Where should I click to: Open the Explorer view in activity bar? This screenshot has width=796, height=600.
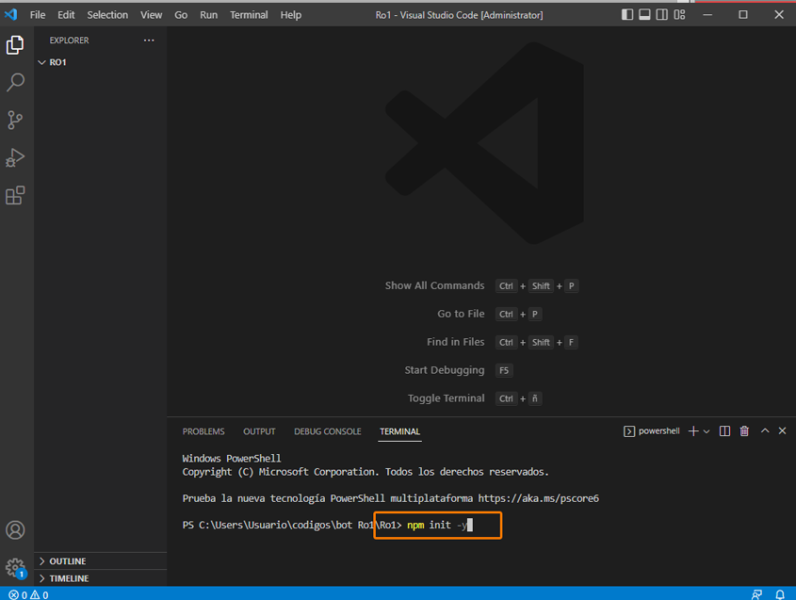coord(15,45)
